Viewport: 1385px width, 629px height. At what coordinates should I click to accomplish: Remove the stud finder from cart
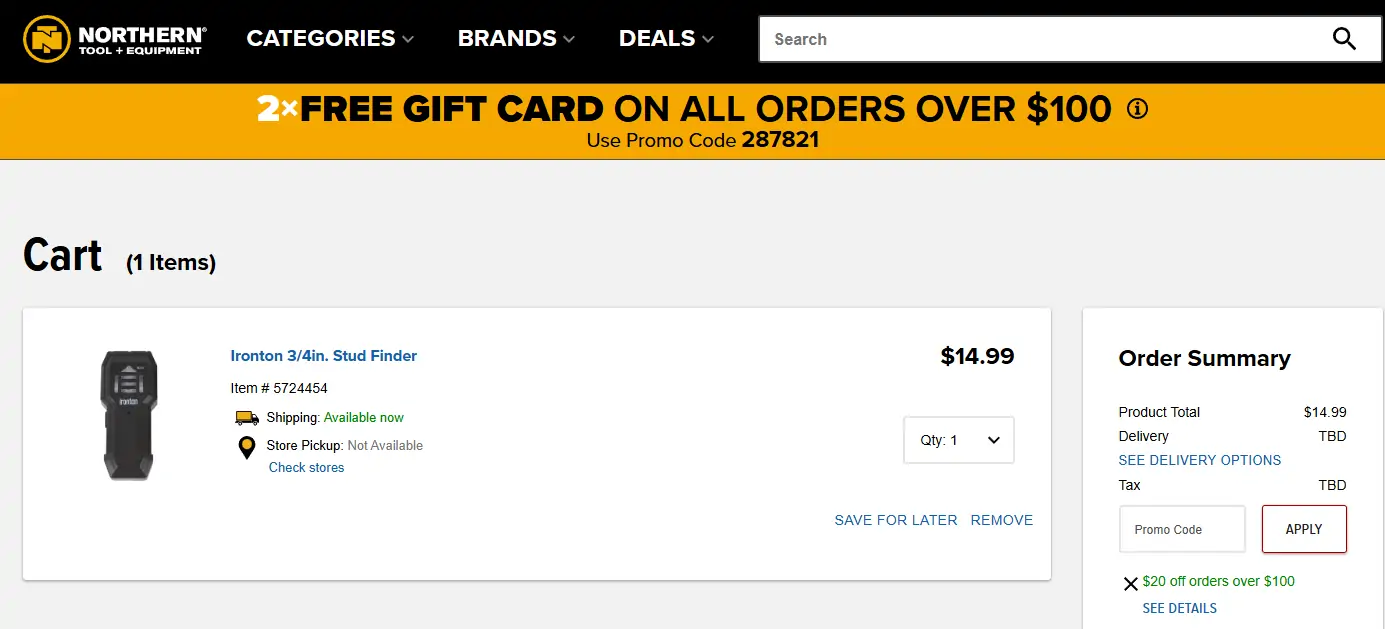[x=1001, y=520]
